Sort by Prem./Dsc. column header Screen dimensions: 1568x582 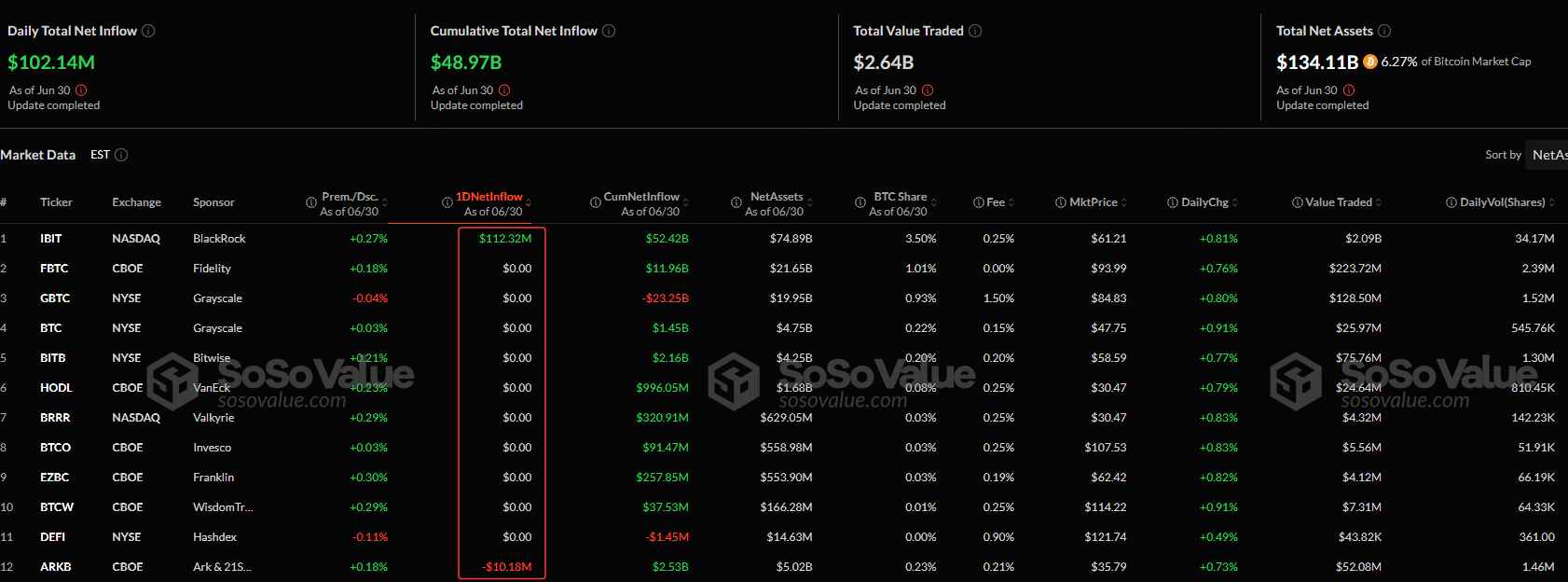350,197
